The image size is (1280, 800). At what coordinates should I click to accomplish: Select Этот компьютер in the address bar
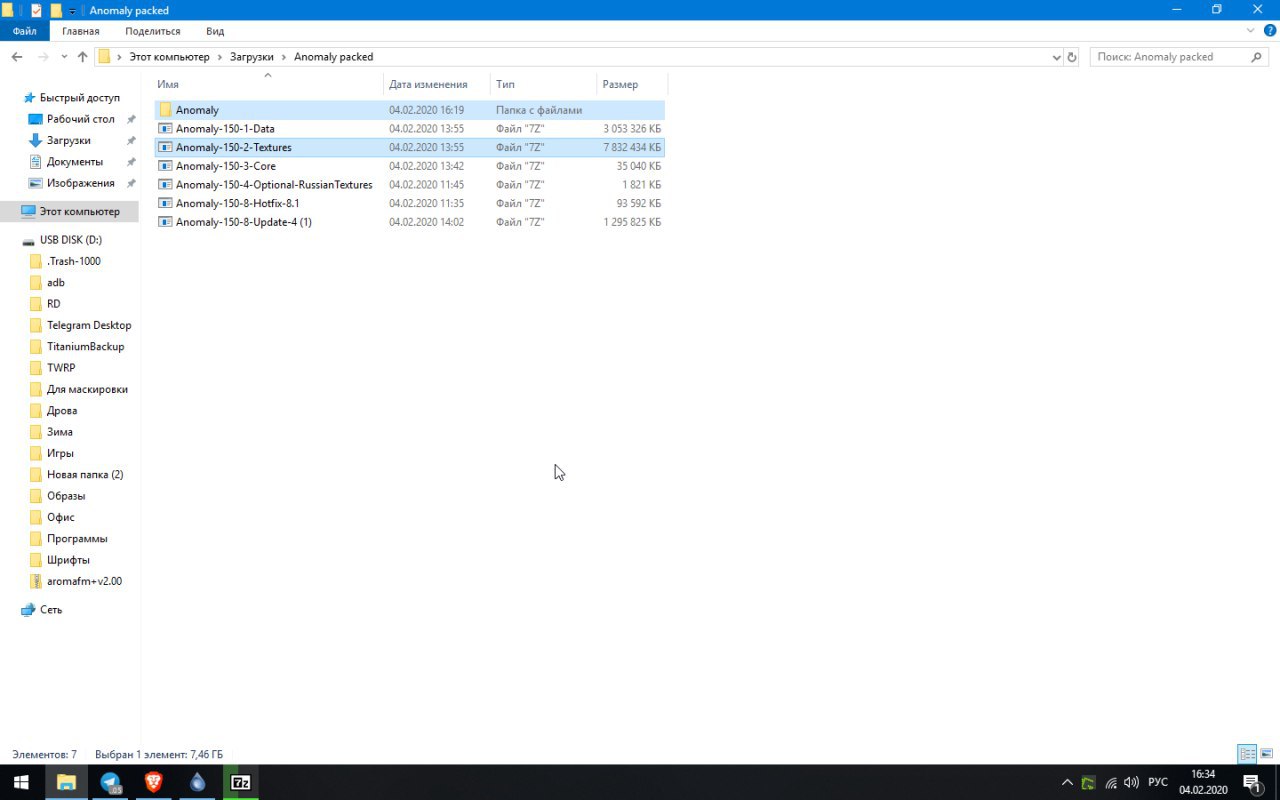pos(169,57)
